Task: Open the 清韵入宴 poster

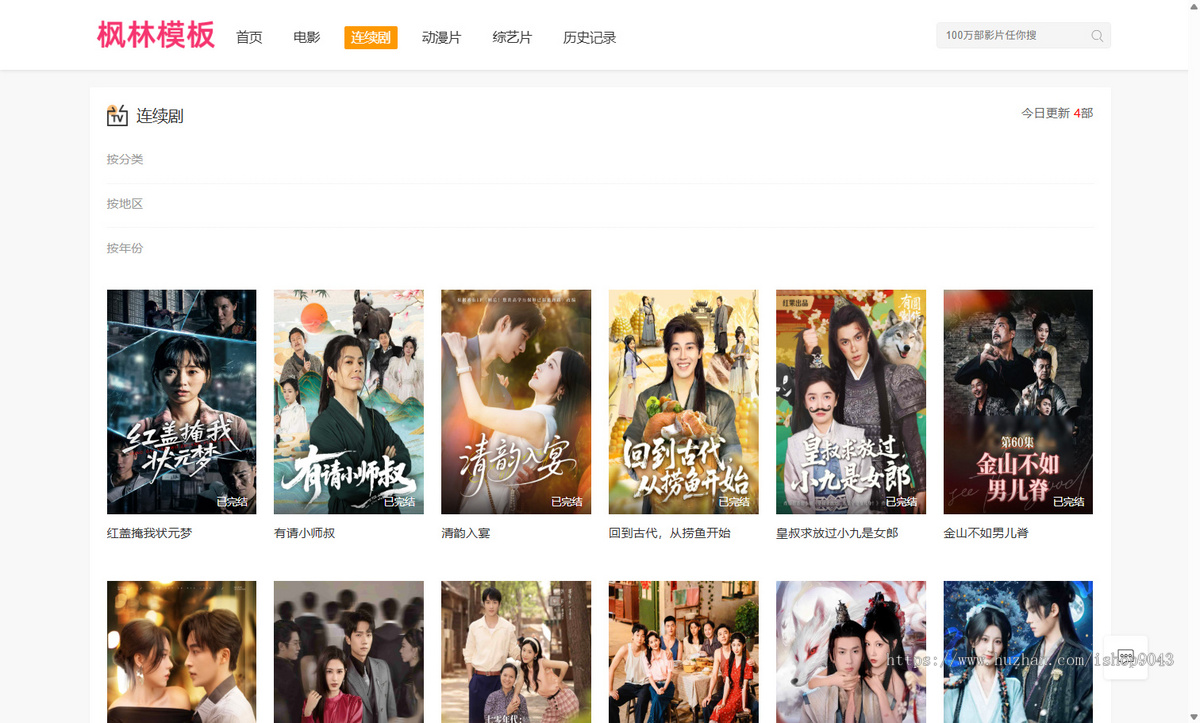Action: click(516, 402)
